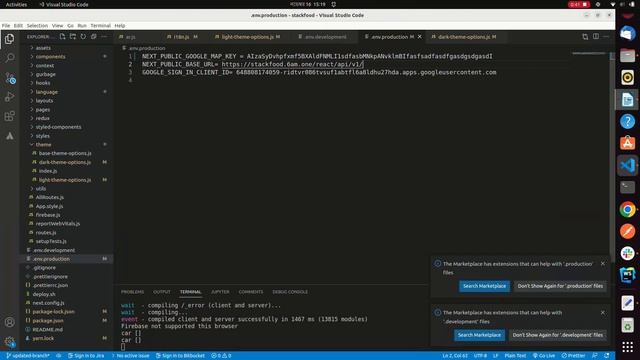Click the notifications bell in status bar
640x360 pixels.
click(607, 356)
